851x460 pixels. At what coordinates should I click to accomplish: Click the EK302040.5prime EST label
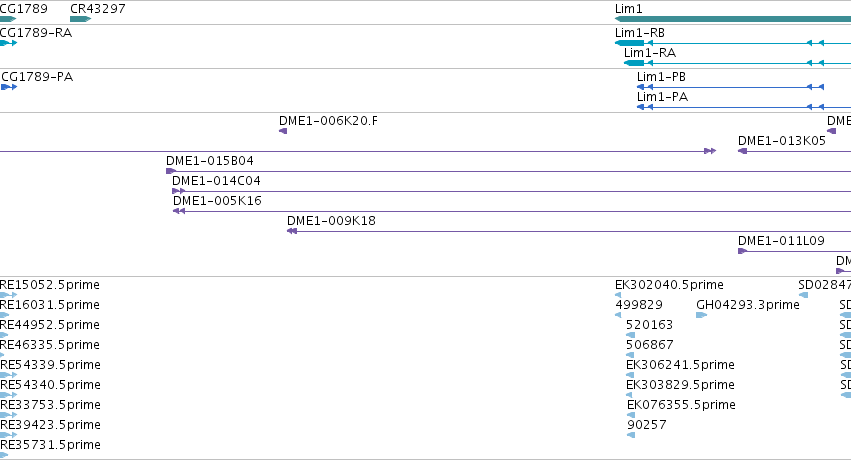tap(669, 285)
